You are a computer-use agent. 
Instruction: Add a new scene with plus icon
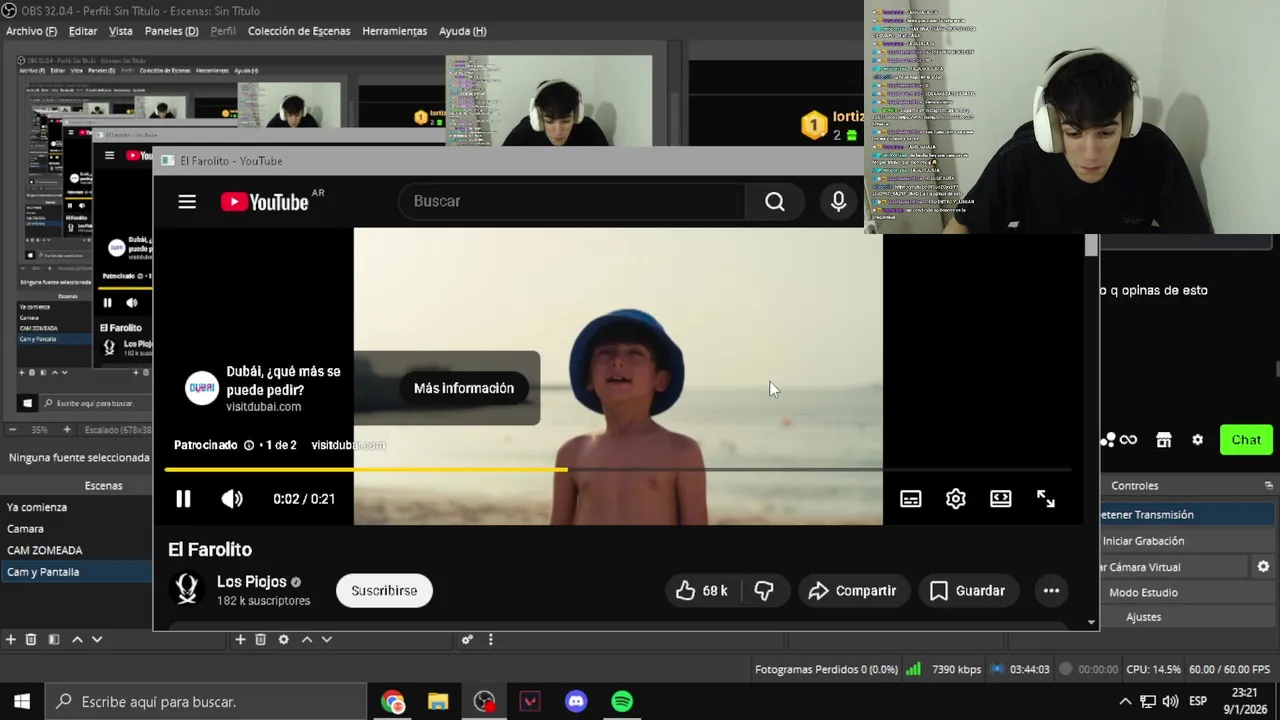coord(10,639)
